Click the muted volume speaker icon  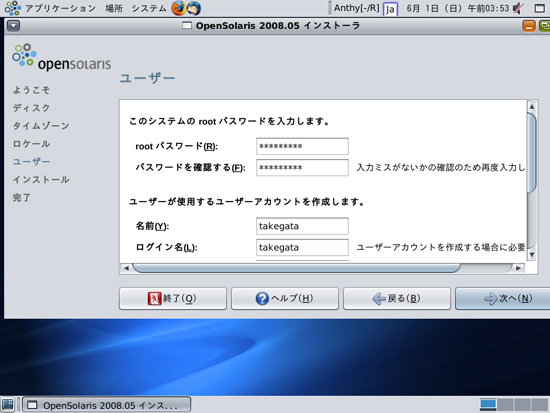tap(518, 8)
